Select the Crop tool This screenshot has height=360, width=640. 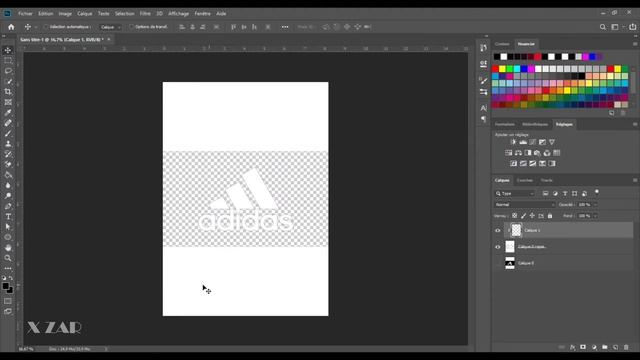[8, 92]
